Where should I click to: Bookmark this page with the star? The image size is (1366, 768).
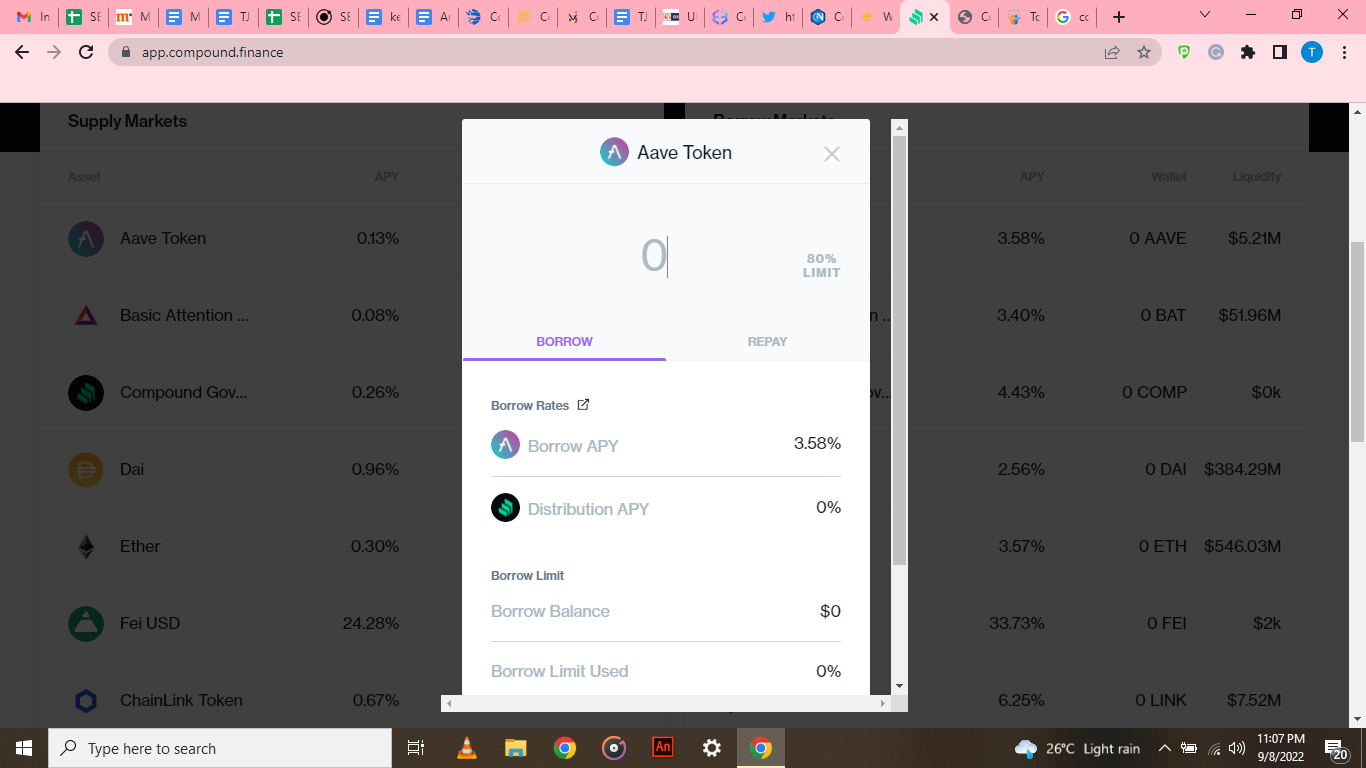click(1144, 52)
